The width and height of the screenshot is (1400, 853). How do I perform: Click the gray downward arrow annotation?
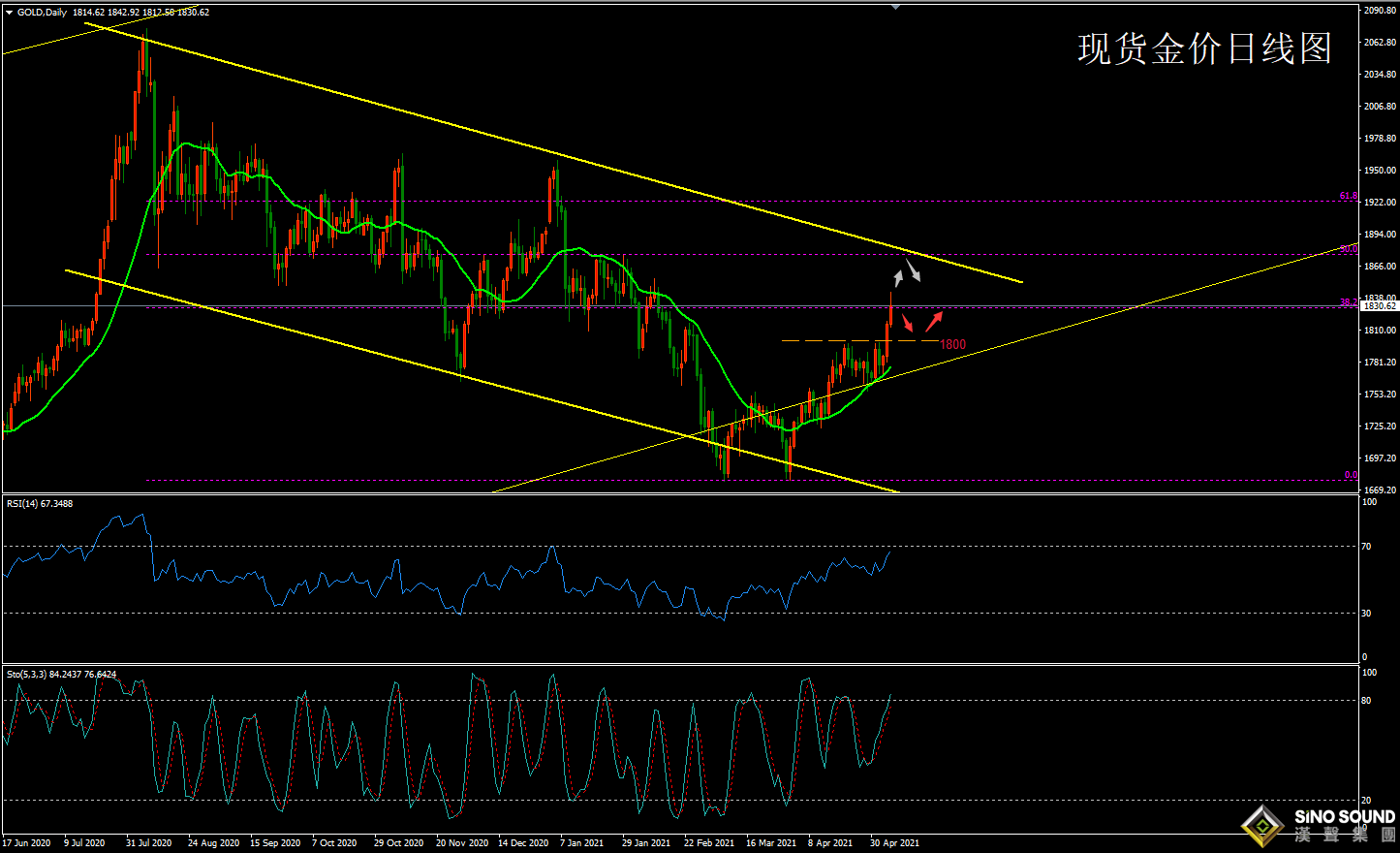click(914, 270)
